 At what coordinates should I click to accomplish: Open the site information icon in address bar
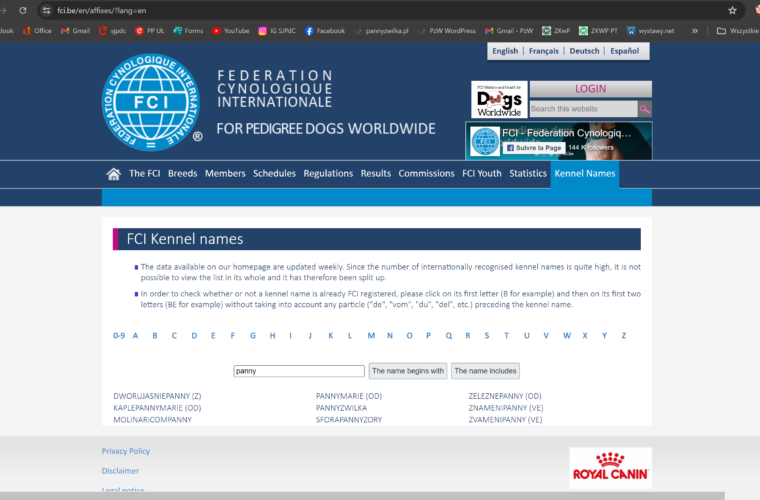coord(46,10)
